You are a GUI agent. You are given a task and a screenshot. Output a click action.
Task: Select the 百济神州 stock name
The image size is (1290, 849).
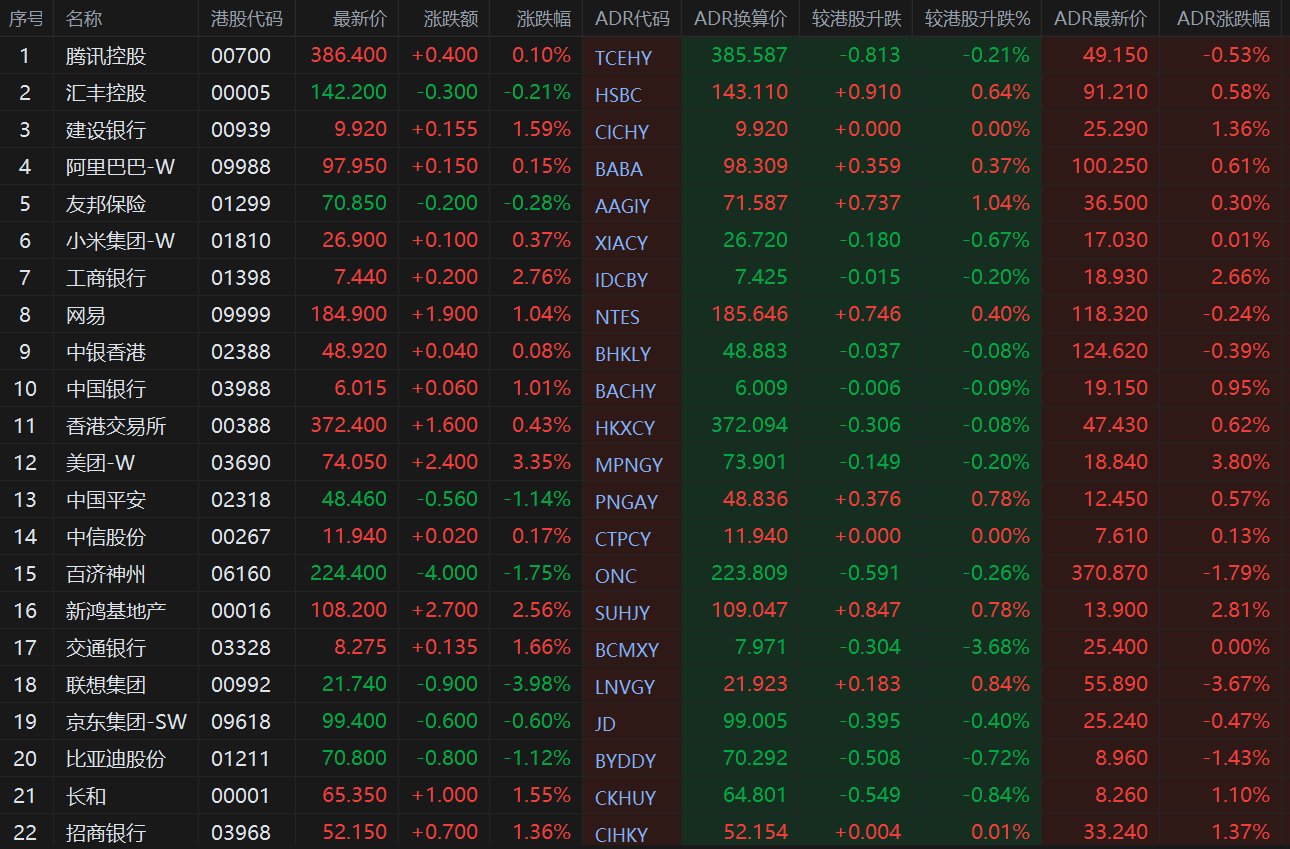pos(106,574)
